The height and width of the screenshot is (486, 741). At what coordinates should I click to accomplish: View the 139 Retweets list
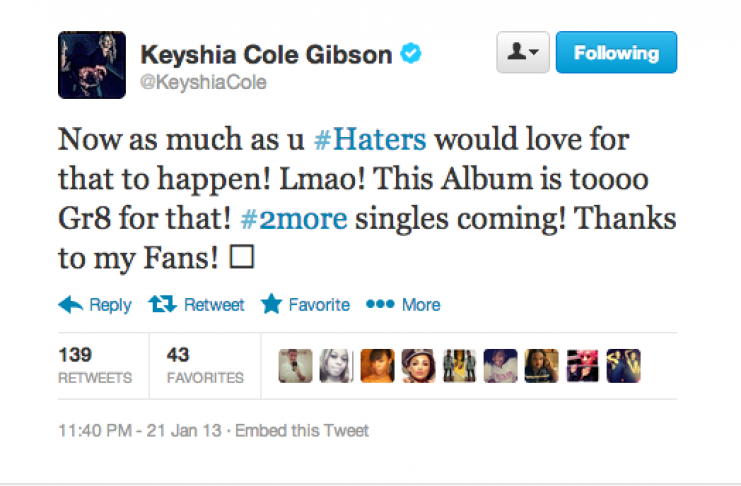[95, 365]
